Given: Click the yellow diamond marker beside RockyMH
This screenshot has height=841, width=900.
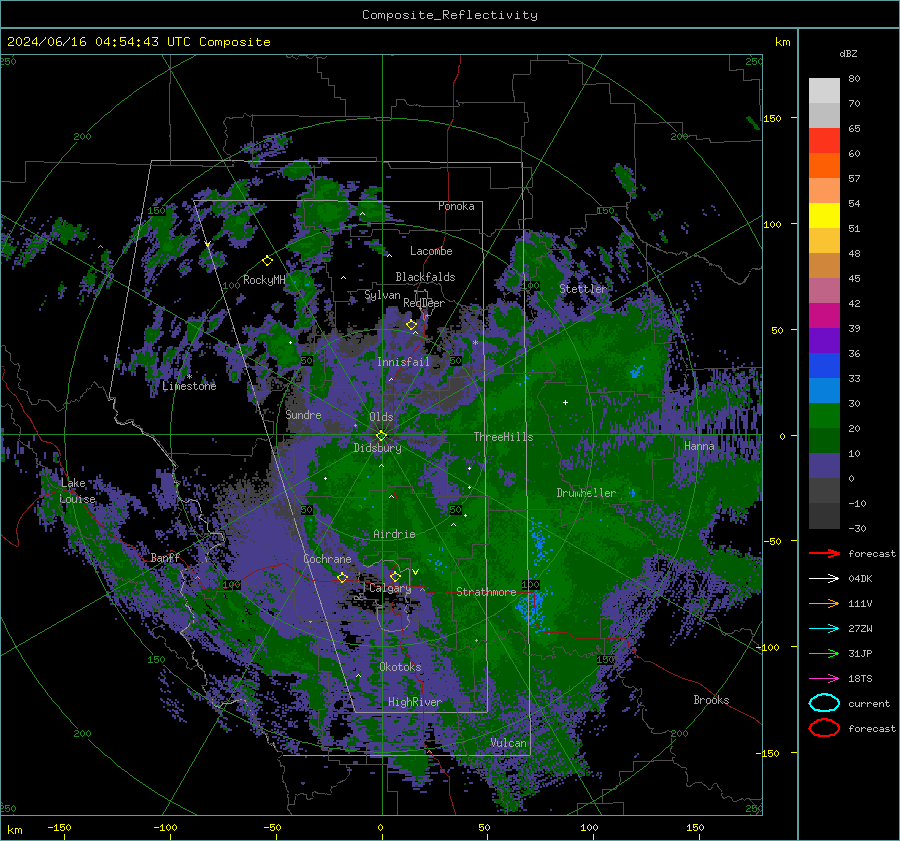Looking at the screenshot, I should coord(267,261).
